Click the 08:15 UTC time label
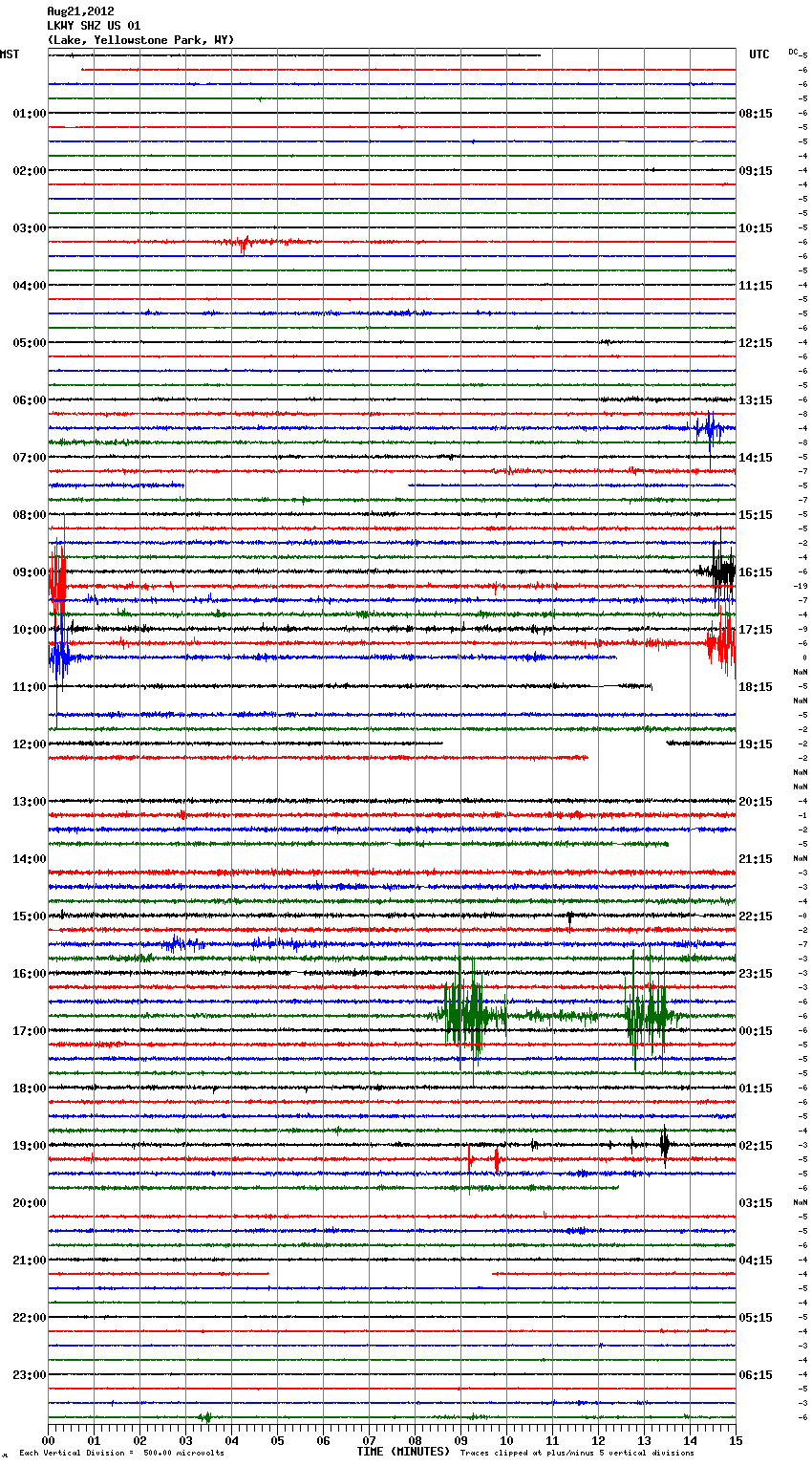Screen dimensions: 812x1466 click(756, 114)
